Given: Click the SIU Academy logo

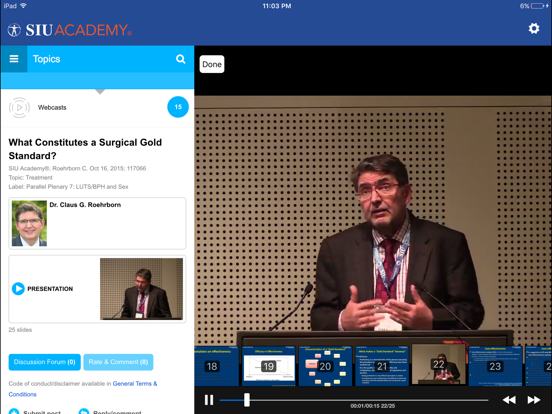Looking at the screenshot, I should 70,30.
